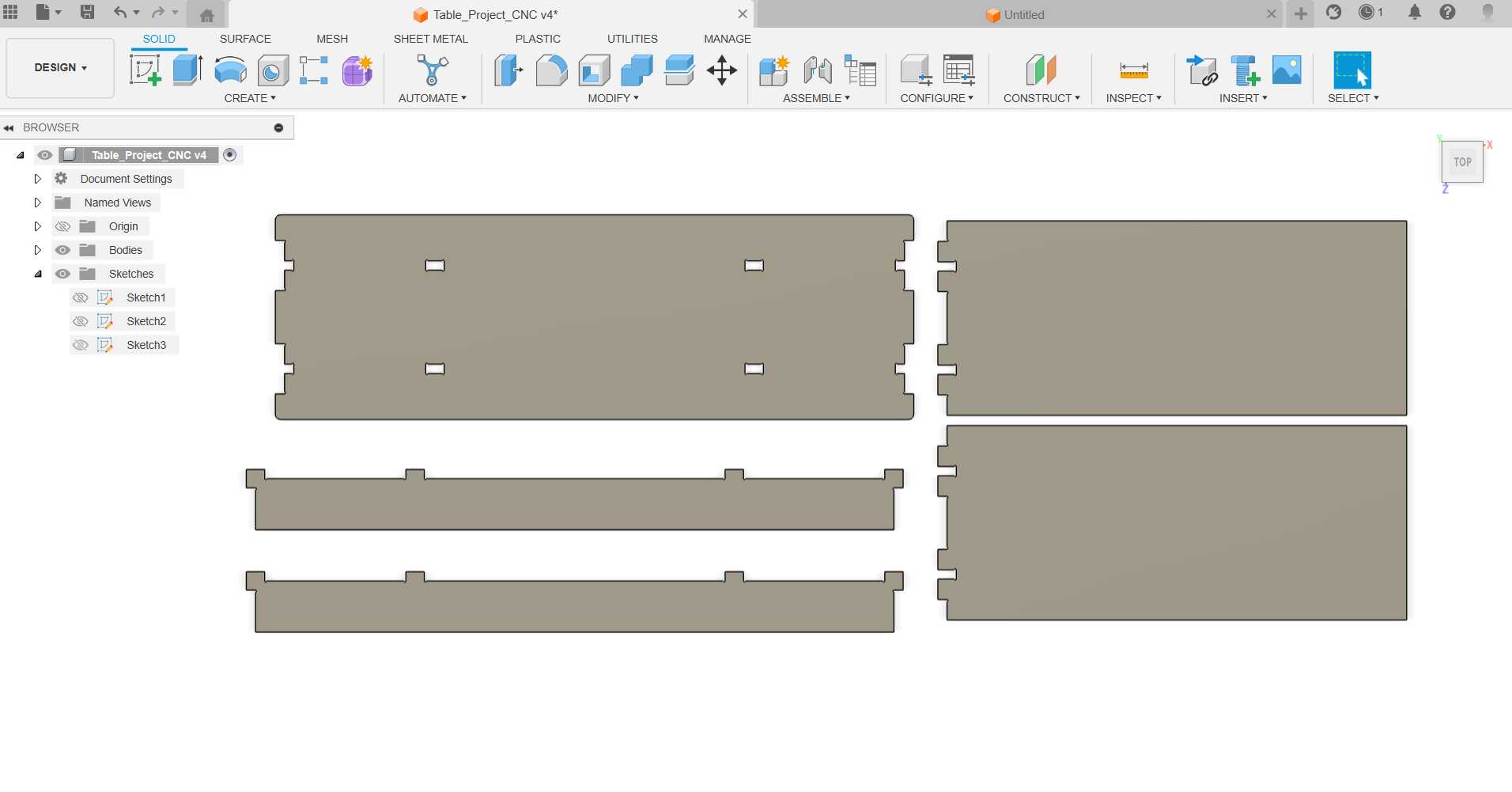The image size is (1512, 792).
Task: Switch to the PLASTIC tab
Action: click(x=538, y=39)
